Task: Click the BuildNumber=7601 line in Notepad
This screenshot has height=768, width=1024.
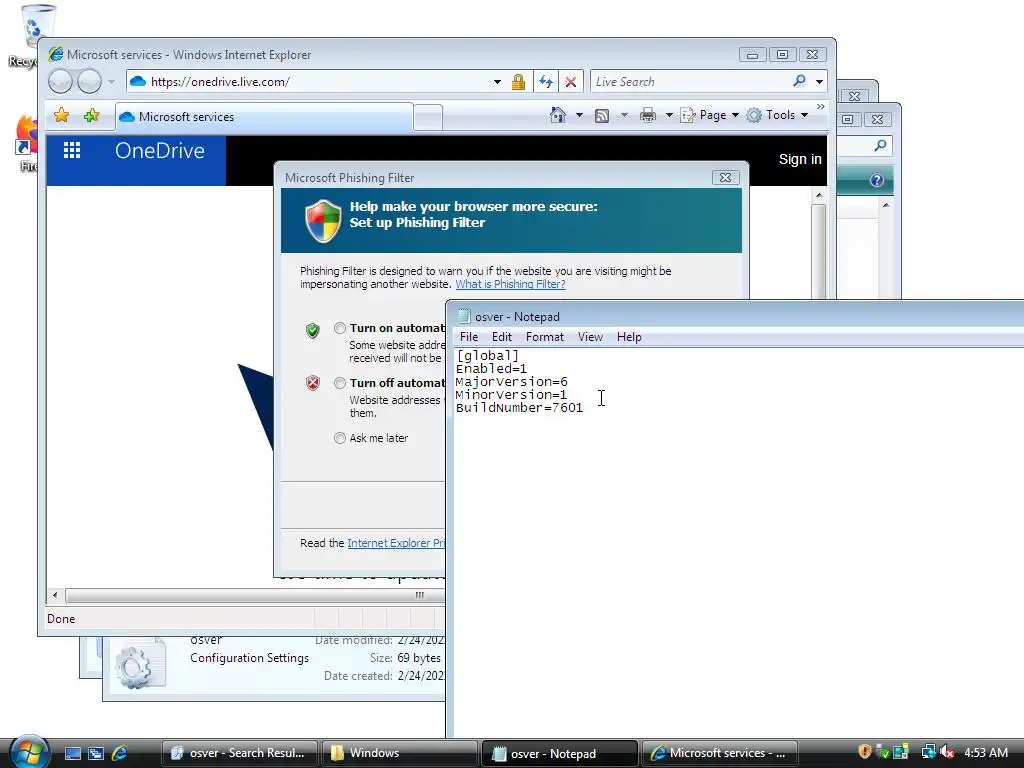Action: tap(519, 408)
